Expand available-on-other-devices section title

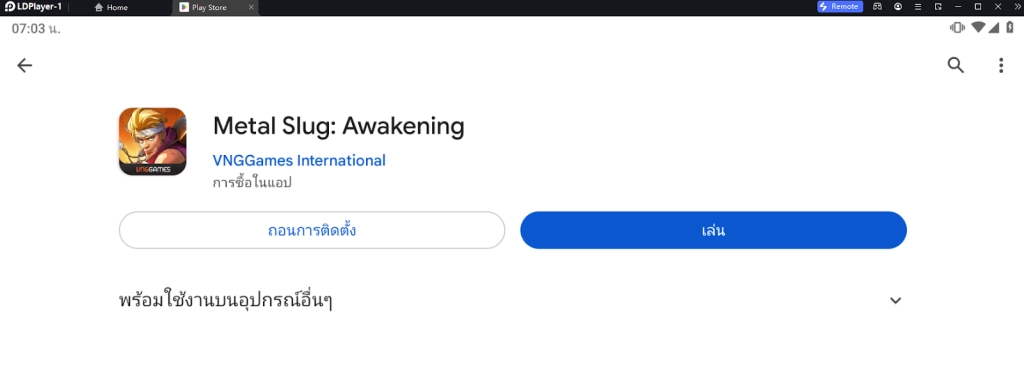point(226,301)
